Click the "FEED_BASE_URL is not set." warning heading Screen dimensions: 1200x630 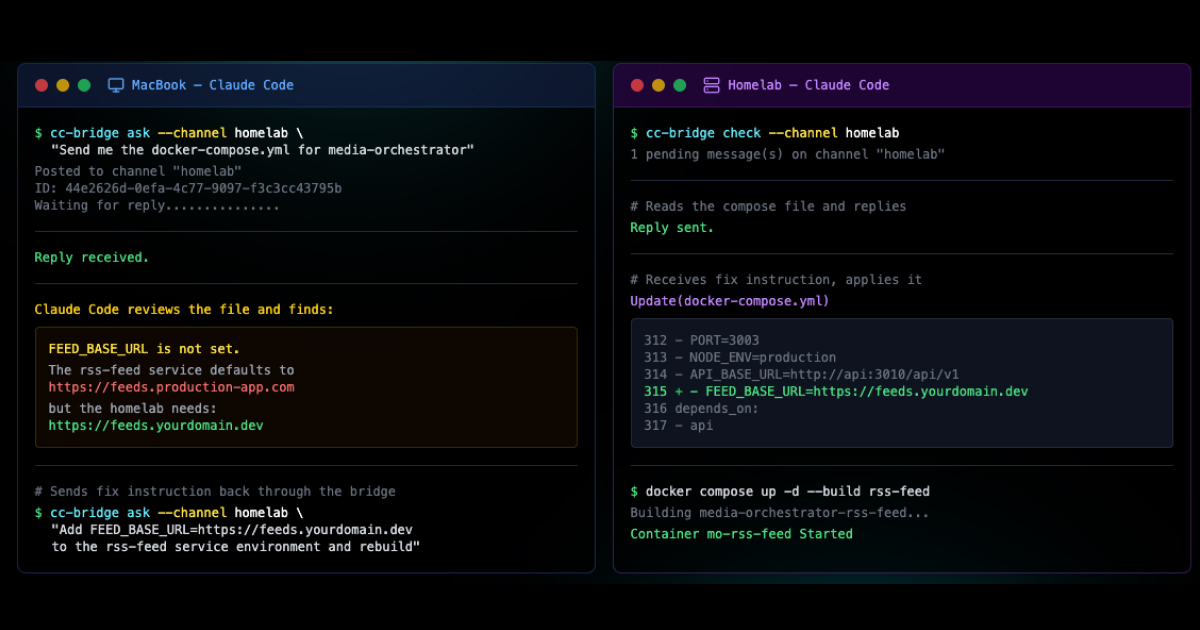coord(144,349)
